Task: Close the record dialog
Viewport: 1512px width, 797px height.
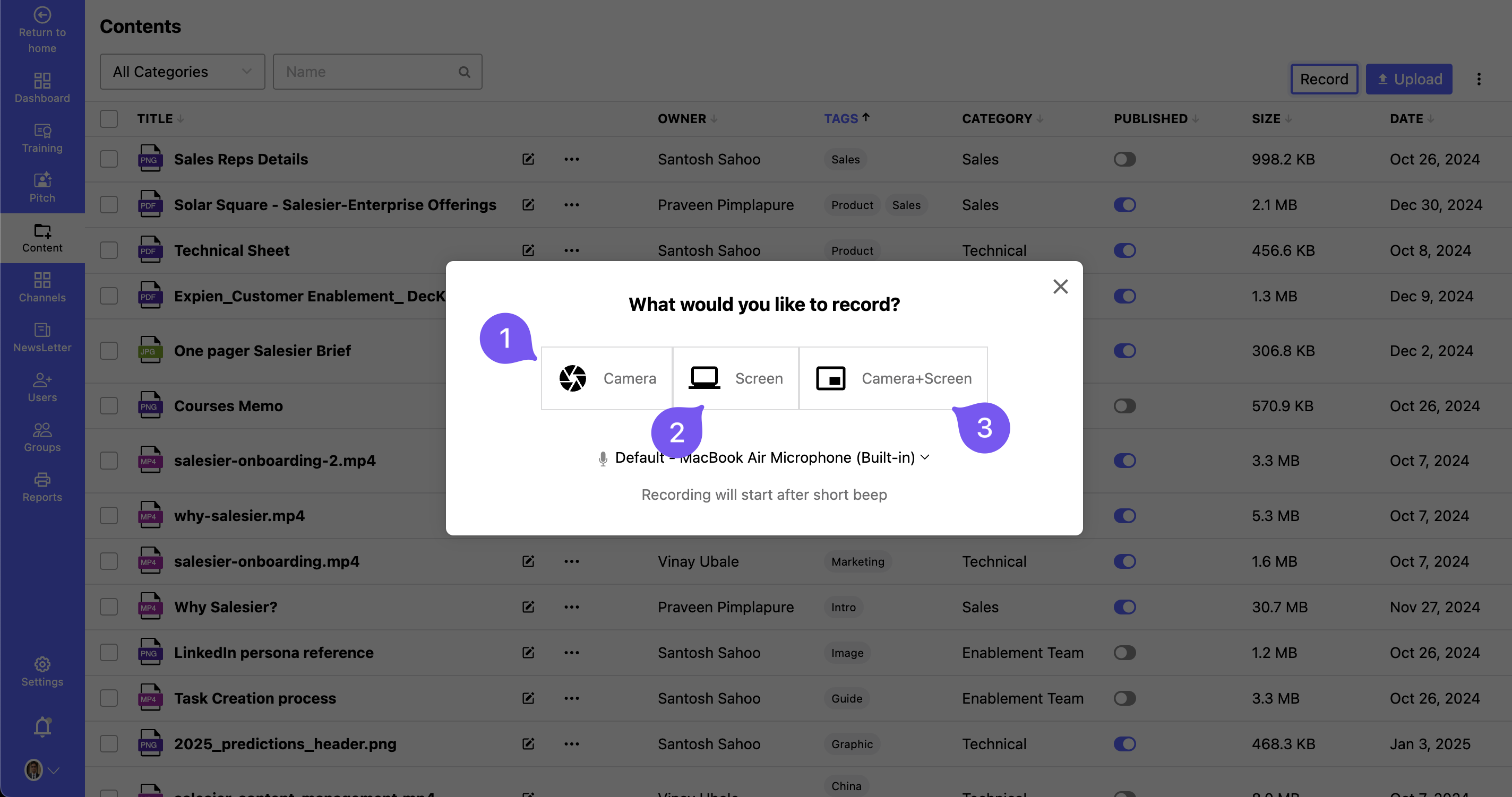Action: tap(1060, 287)
